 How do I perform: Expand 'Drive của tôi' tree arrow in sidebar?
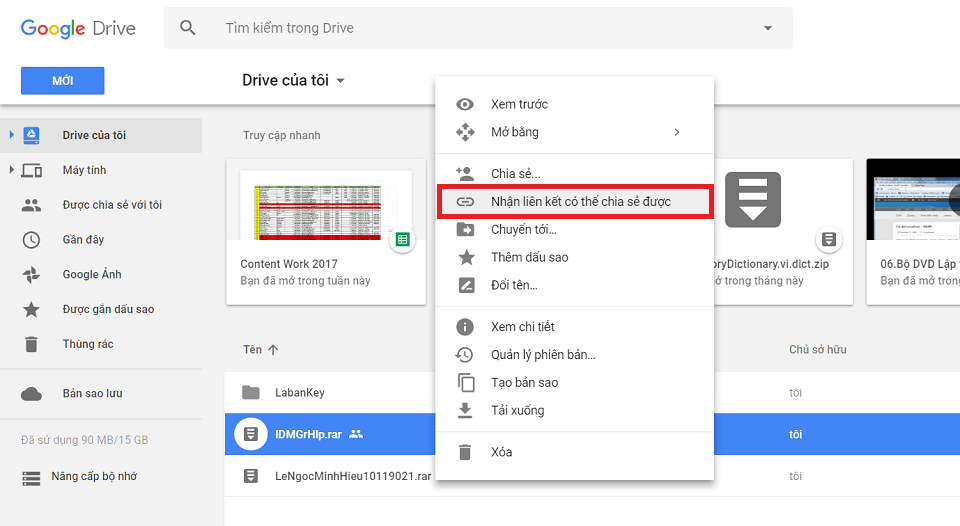coord(11,135)
